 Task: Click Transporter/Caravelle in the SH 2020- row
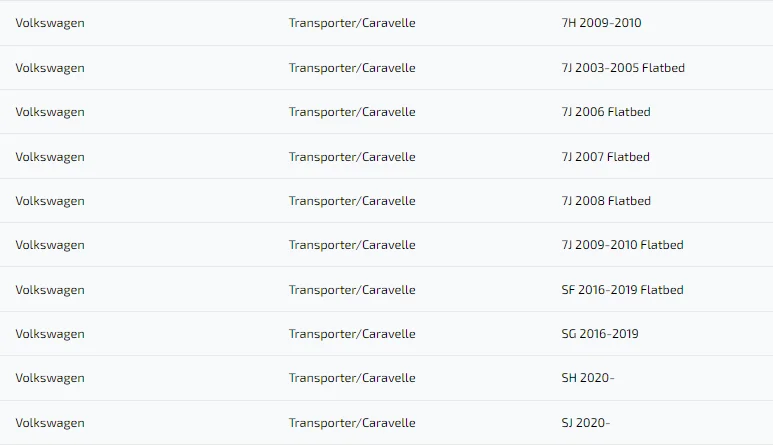352,378
